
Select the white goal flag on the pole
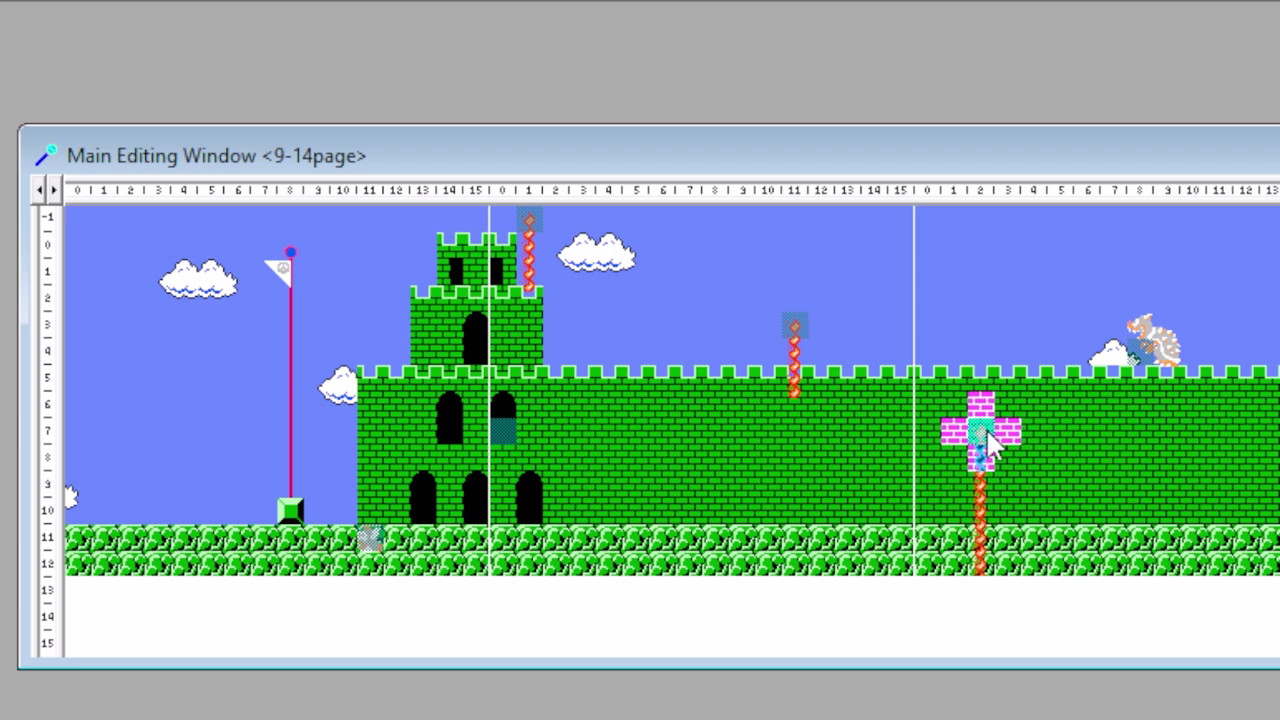coord(279,272)
